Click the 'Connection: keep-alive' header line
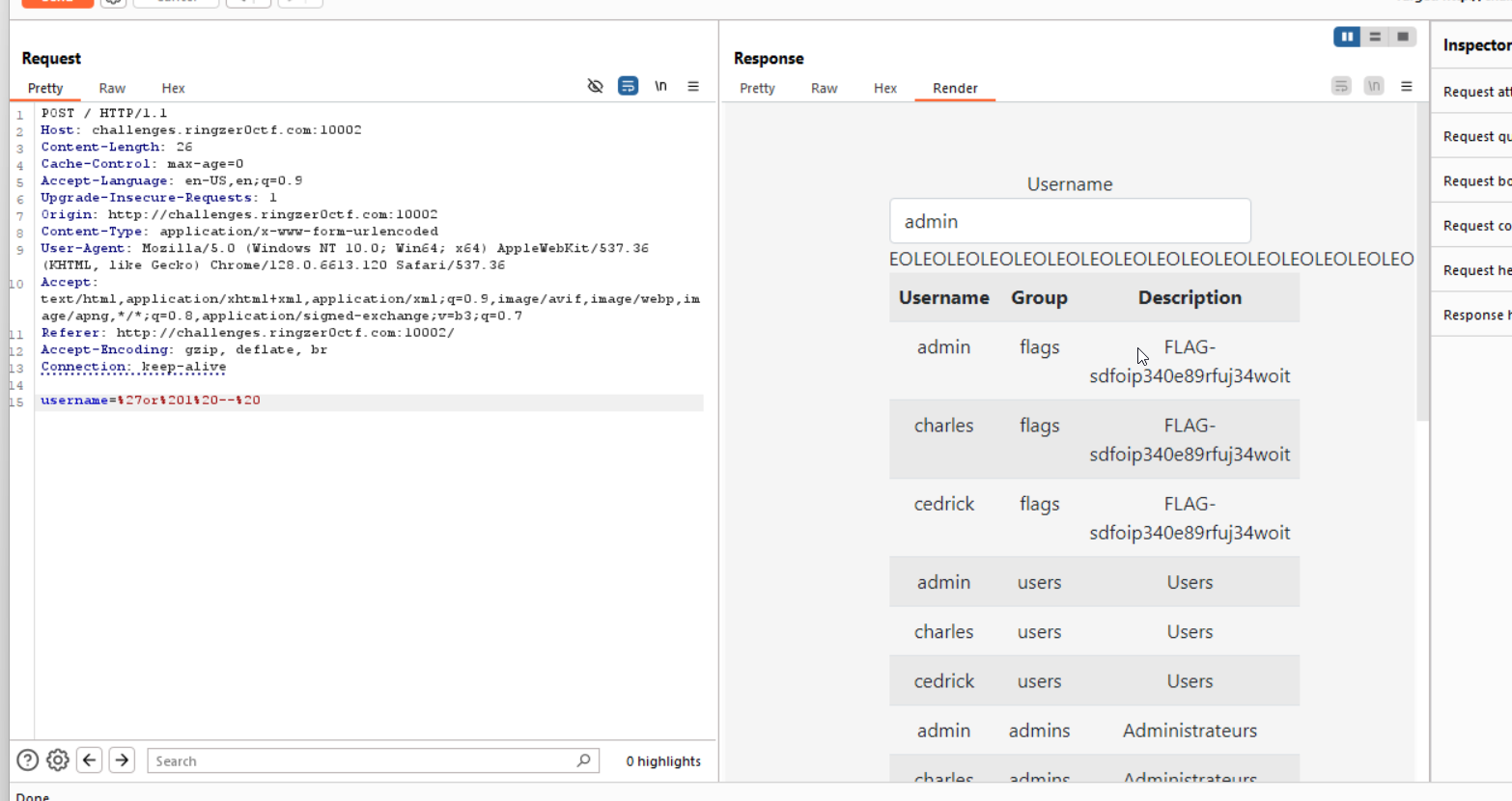Viewport: 1512px width, 801px height. pos(133,367)
